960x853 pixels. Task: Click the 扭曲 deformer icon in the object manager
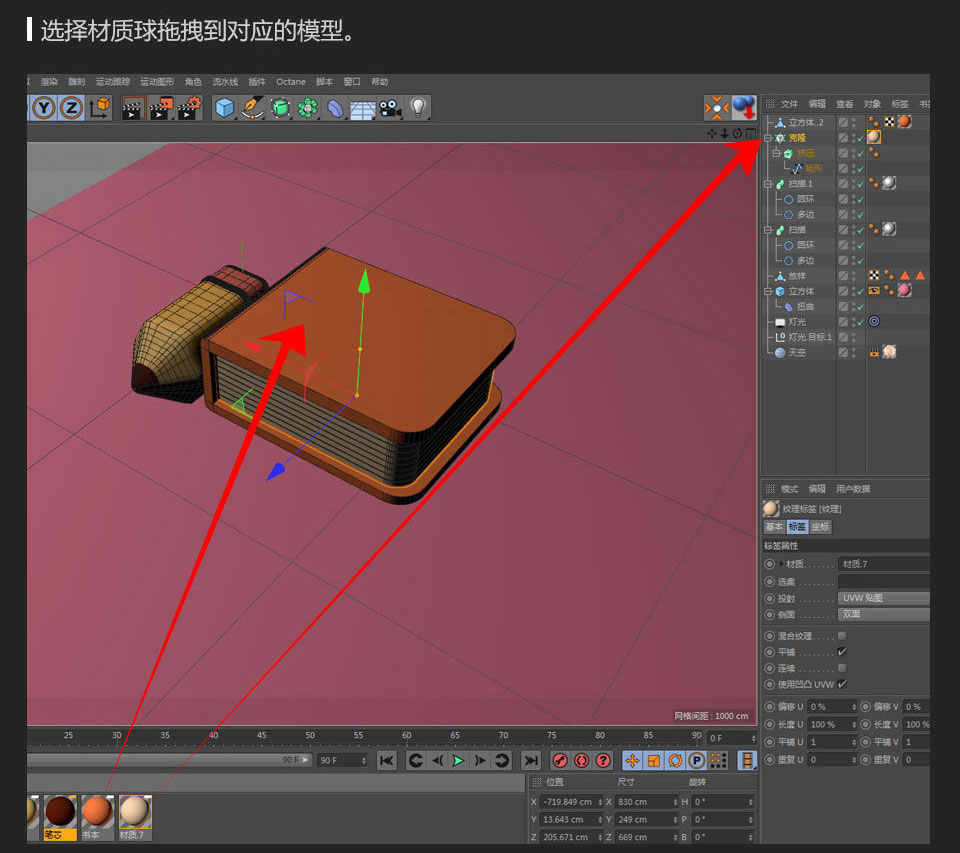788,306
